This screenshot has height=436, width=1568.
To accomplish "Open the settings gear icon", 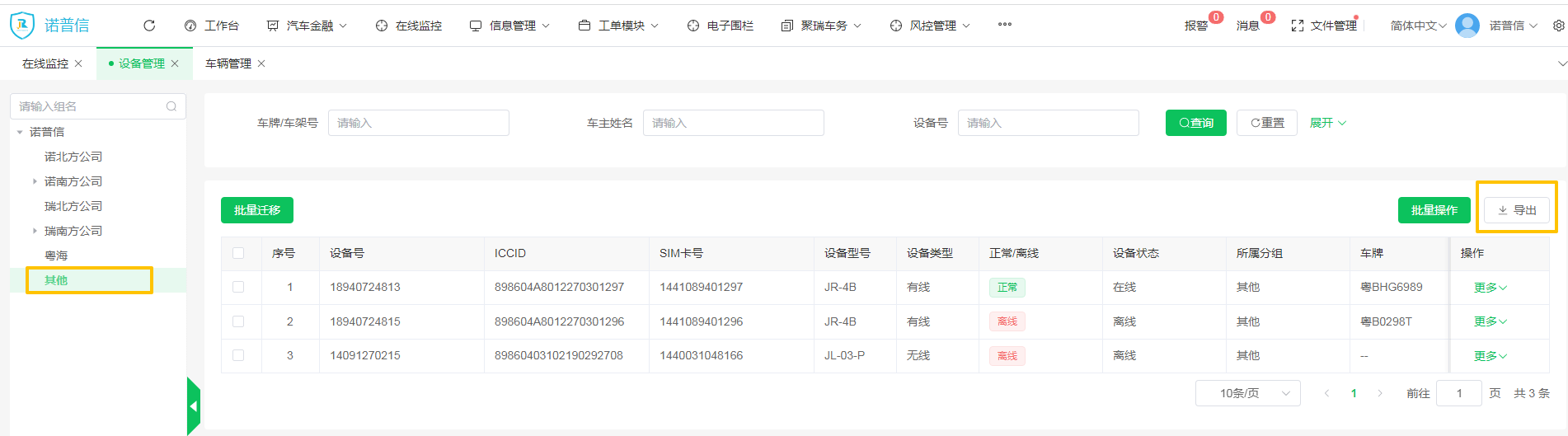I will [x=1558, y=26].
